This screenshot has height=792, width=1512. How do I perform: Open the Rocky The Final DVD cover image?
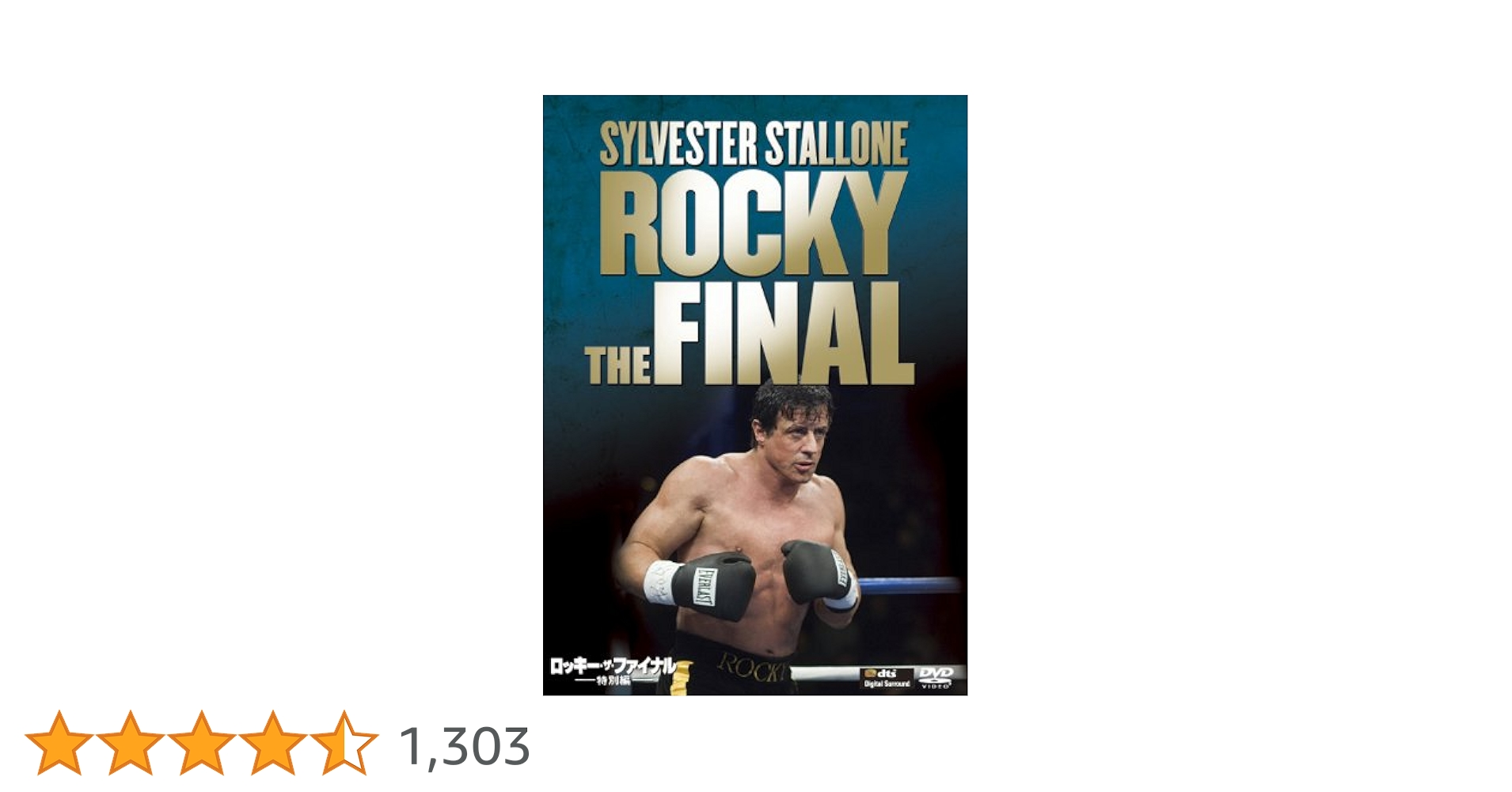(755, 395)
